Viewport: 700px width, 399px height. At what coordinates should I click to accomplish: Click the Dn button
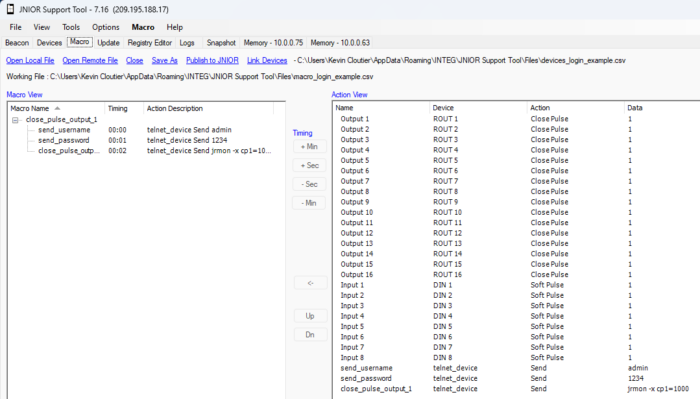(x=310, y=335)
